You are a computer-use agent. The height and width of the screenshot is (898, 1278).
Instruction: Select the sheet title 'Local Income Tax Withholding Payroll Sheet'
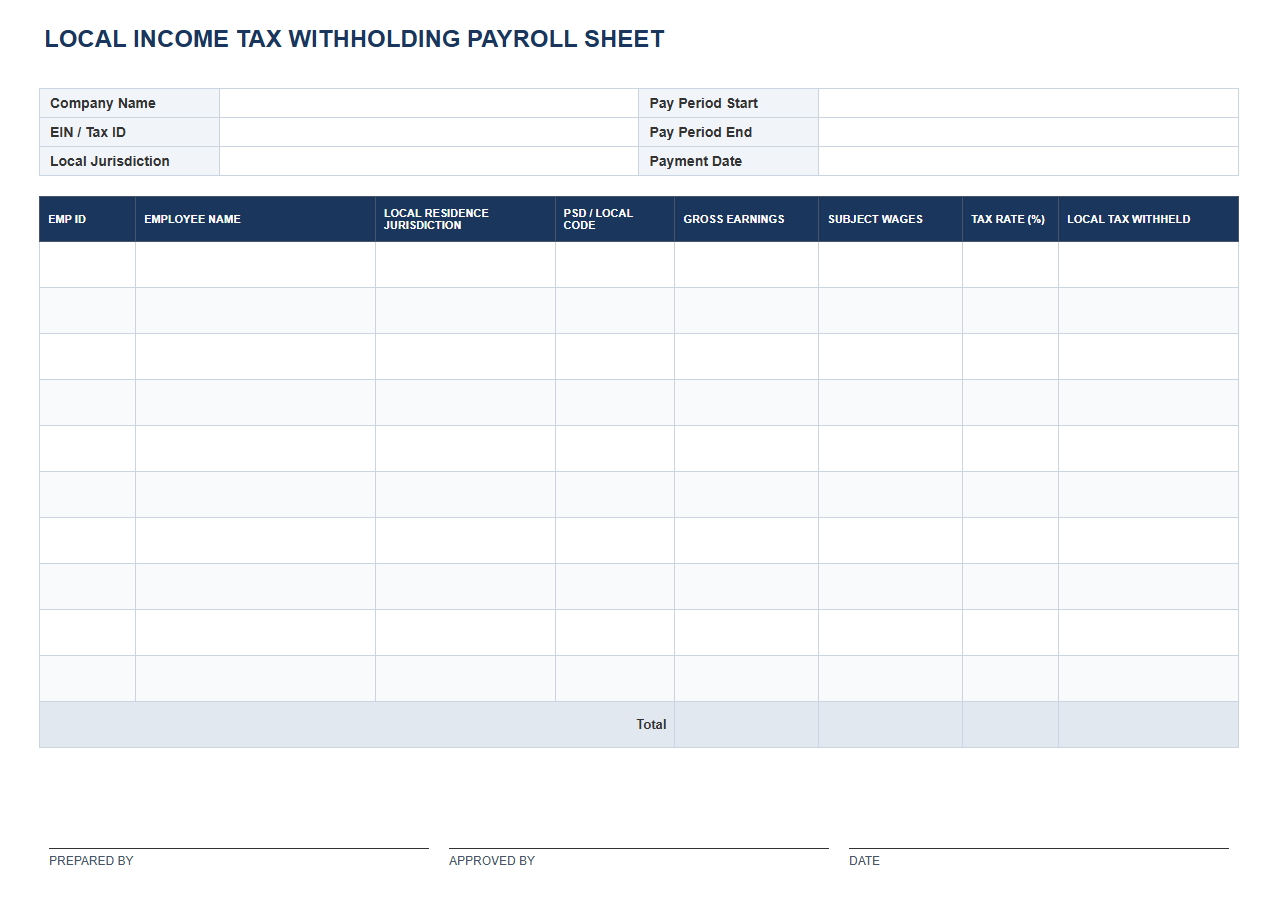coord(355,39)
